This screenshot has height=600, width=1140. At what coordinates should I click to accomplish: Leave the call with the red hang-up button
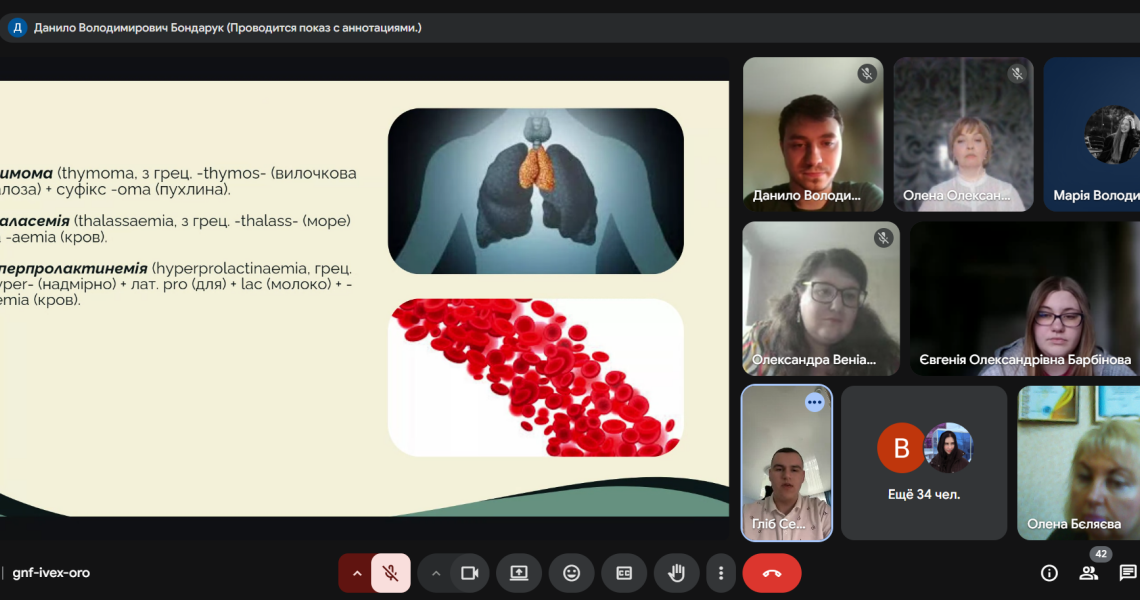(771, 573)
